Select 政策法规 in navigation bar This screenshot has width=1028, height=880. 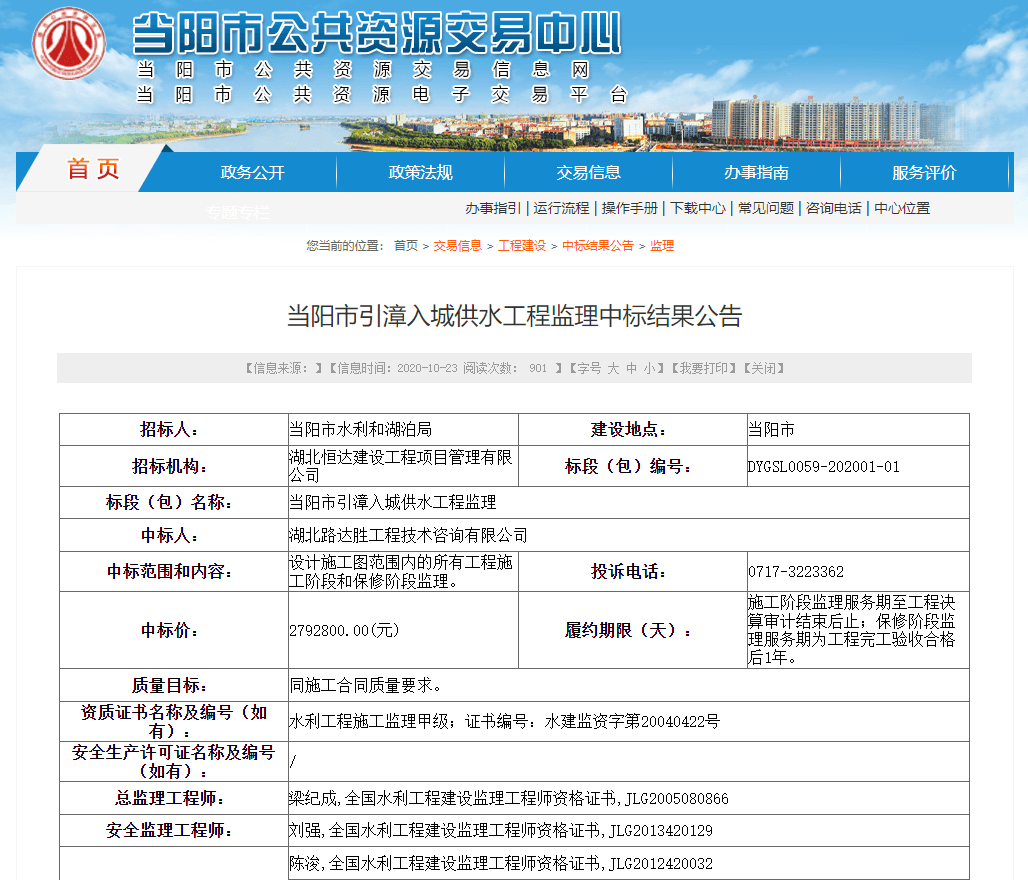click(420, 173)
